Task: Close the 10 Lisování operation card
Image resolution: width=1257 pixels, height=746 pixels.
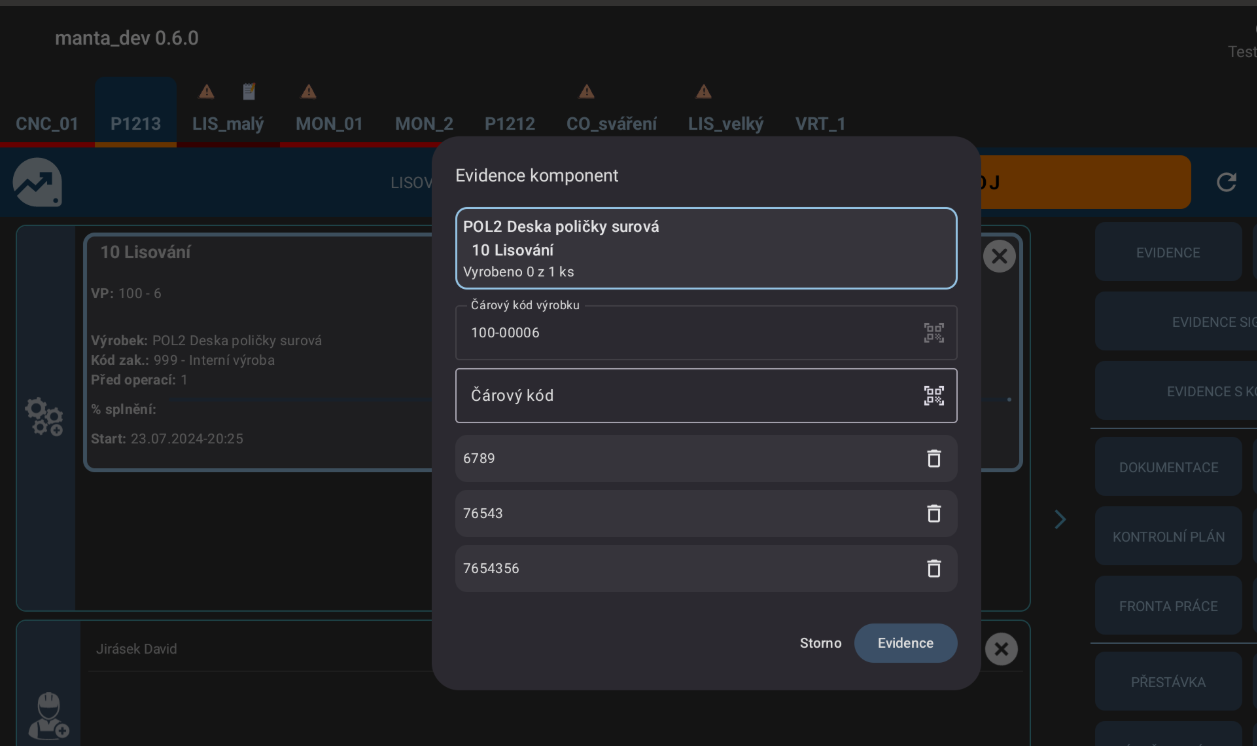Action: (x=998, y=257)
